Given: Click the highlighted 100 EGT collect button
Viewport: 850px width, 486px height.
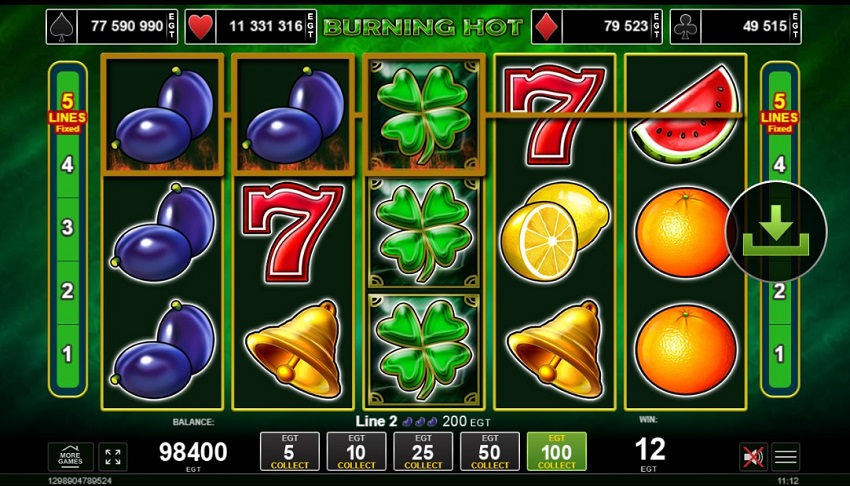Looking at the screenshot, I should [x=556, y=451].
